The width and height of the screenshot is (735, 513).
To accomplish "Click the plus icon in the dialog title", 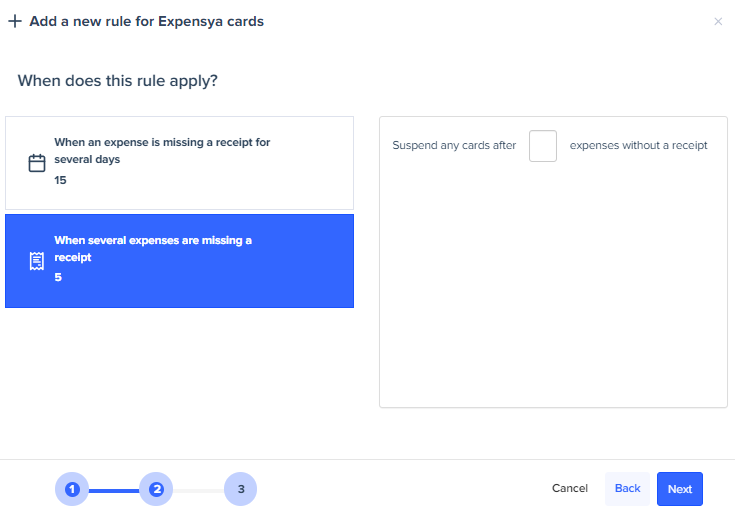I will [x=14, y=21].
